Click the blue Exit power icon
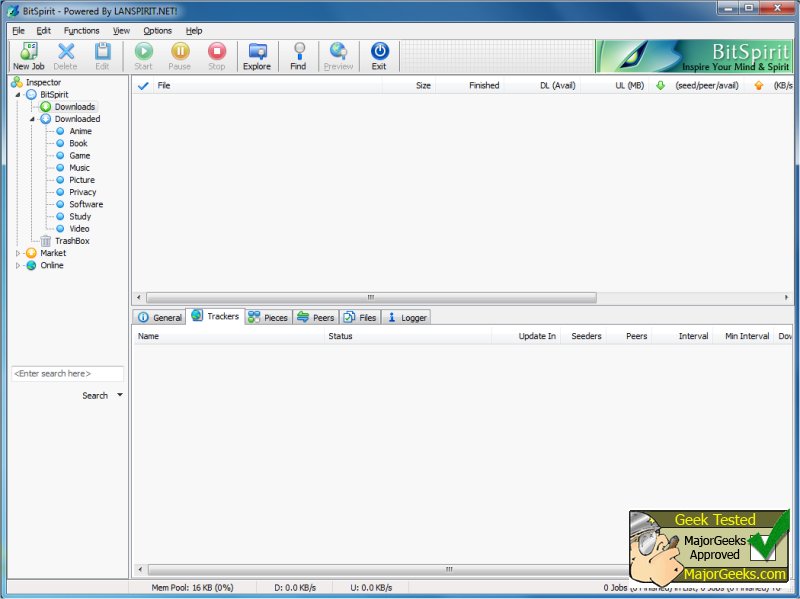This screenshot has height=599, width=800. (x=379, y=56)
